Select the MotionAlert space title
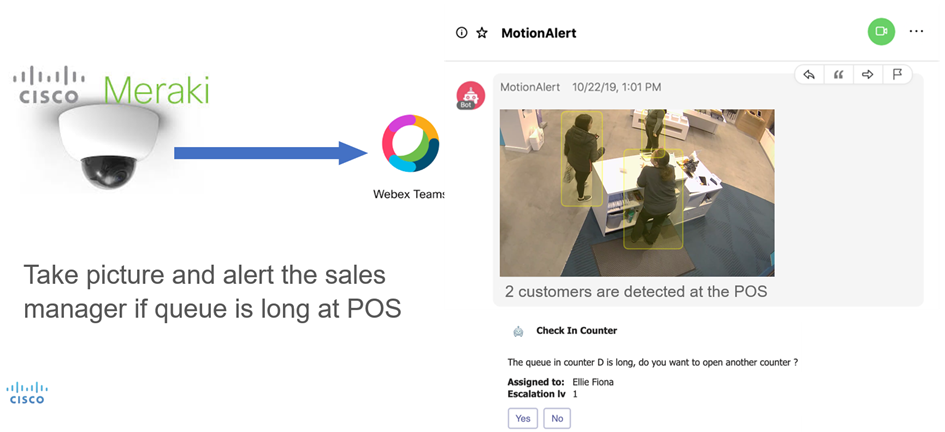This screenshot has height=432, width=945. point(538,33)
